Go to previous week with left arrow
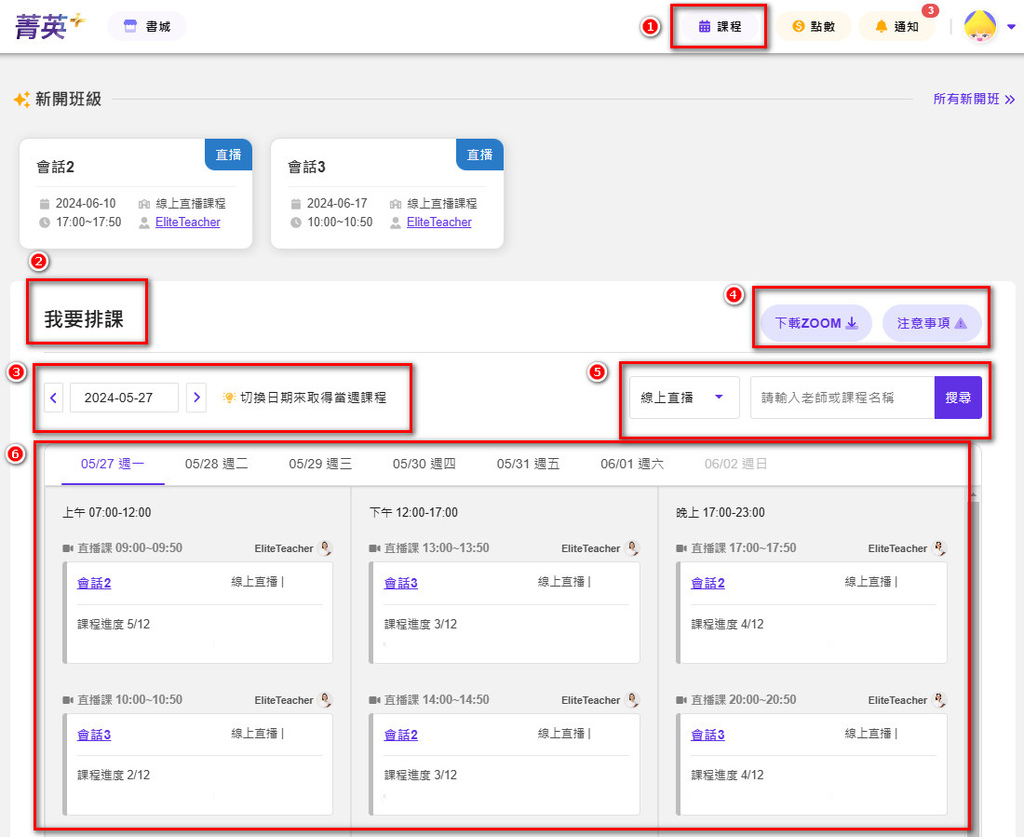The image size is (1024, 837). (54, 398)
